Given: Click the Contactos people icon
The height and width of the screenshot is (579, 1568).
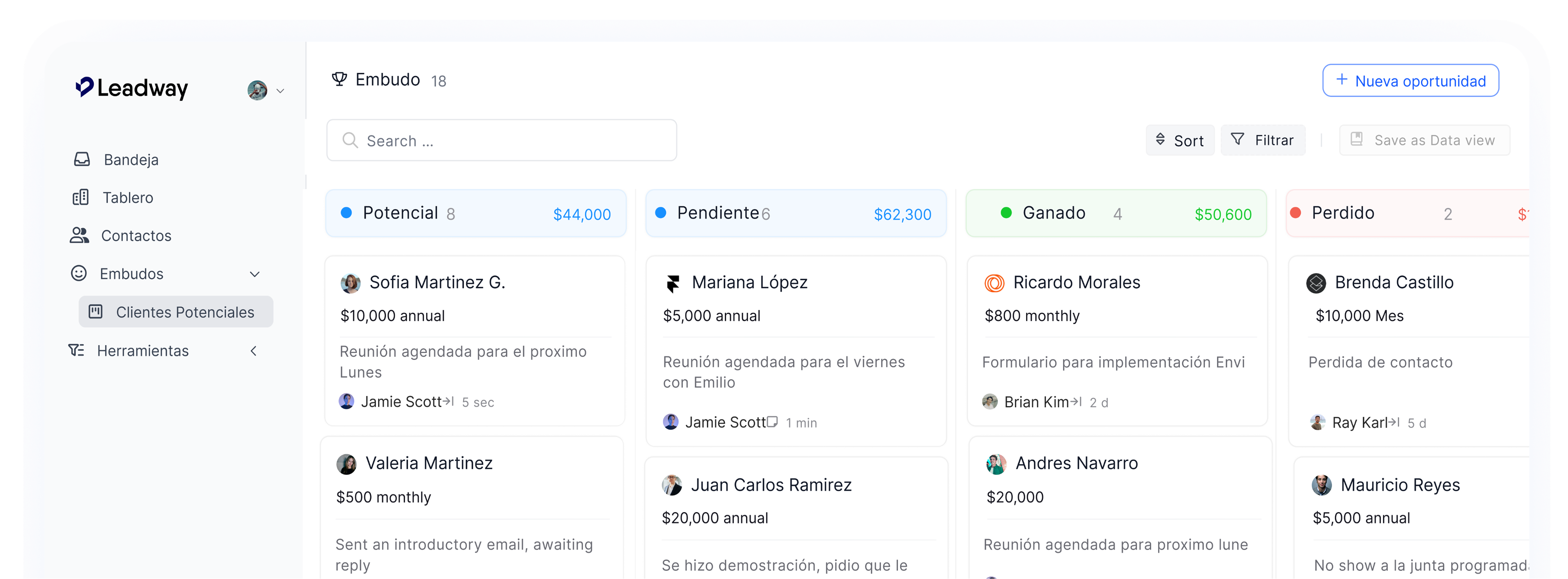Looking at the screenshot, I should pos(80,235).
